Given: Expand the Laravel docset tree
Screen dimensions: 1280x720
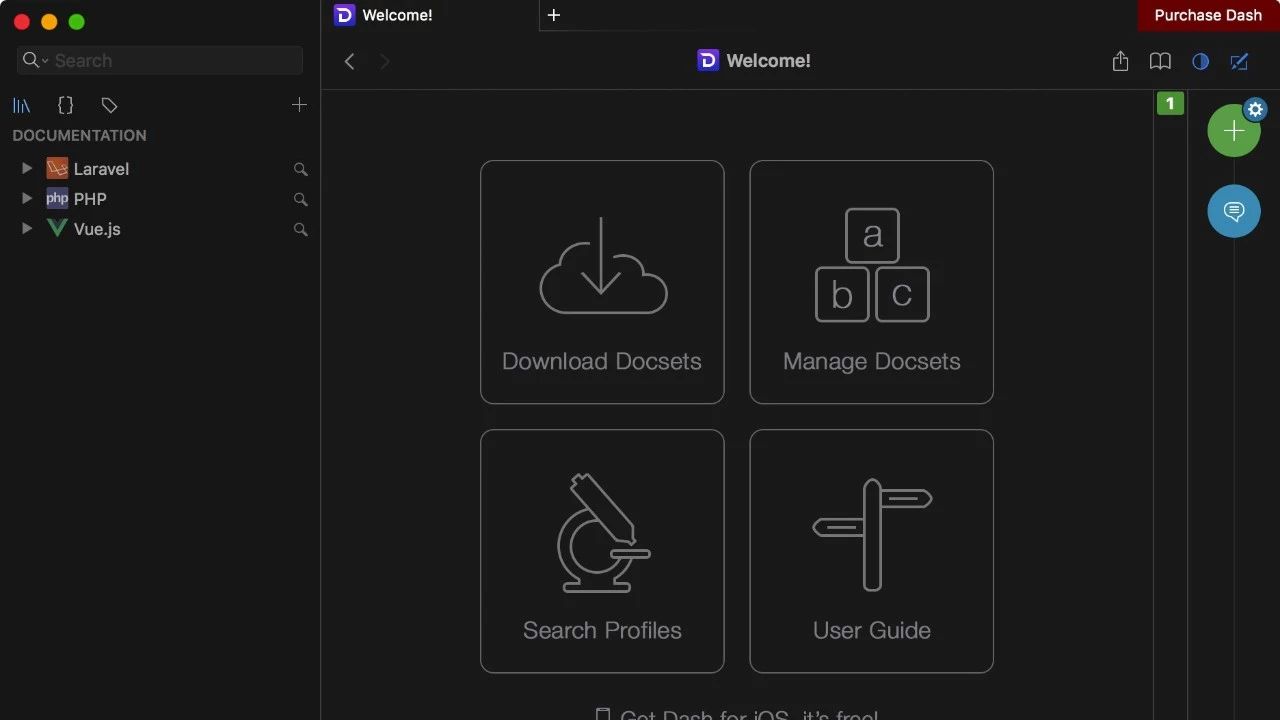Looking at the screenshot, I should tap(27, 169).
